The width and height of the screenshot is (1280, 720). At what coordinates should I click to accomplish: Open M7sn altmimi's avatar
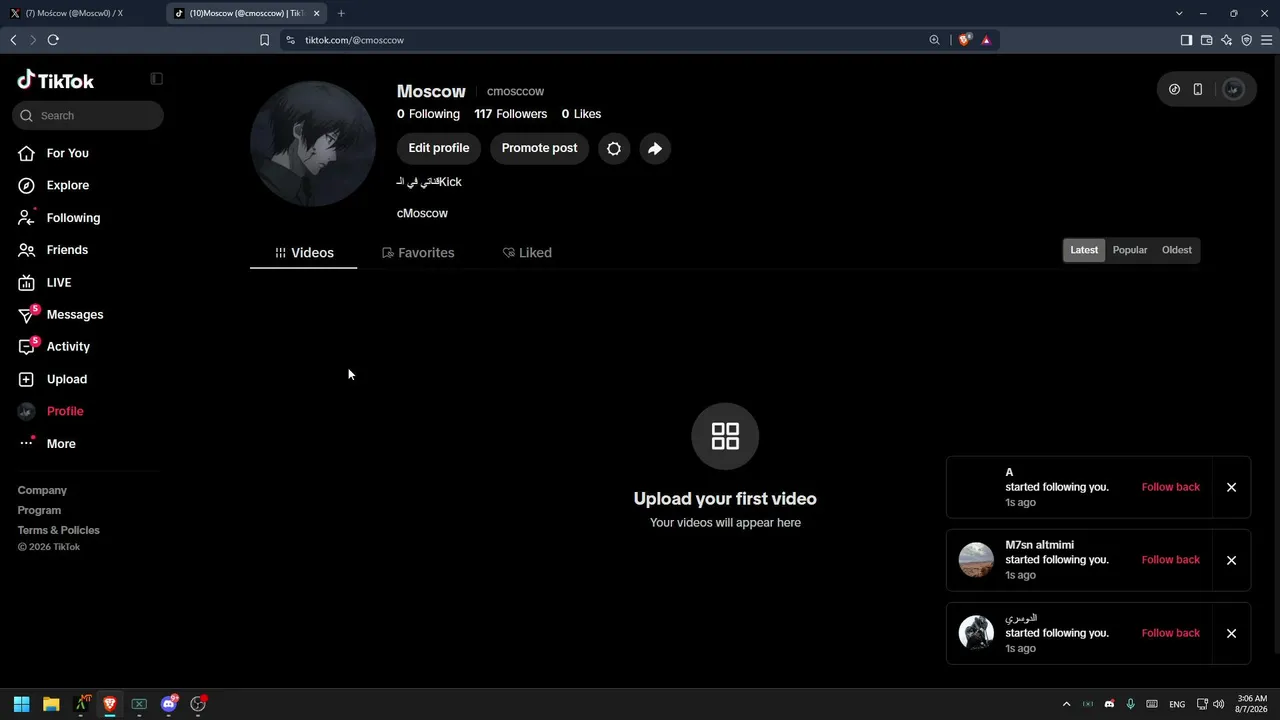(x=976, y=560)
